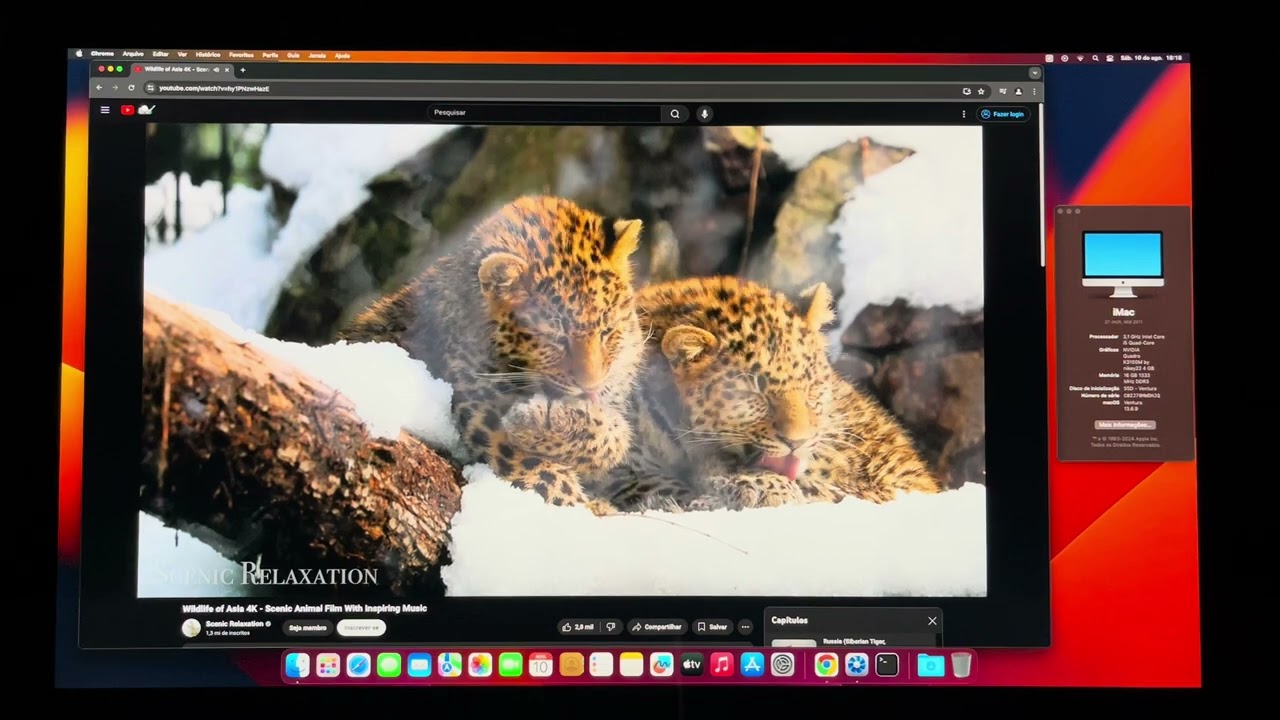Launch Safari from the Dock
The height and width of the screenshot is (720, 1280).
click(x=358, y=665)
